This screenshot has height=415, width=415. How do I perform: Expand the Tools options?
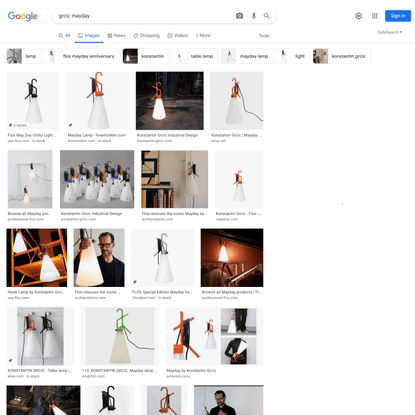[x=264, y=36]
